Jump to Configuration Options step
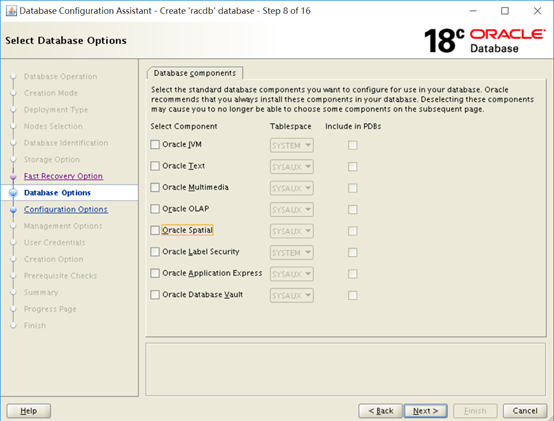The width and height of the screenshot is (554, 421). point(66,209)
